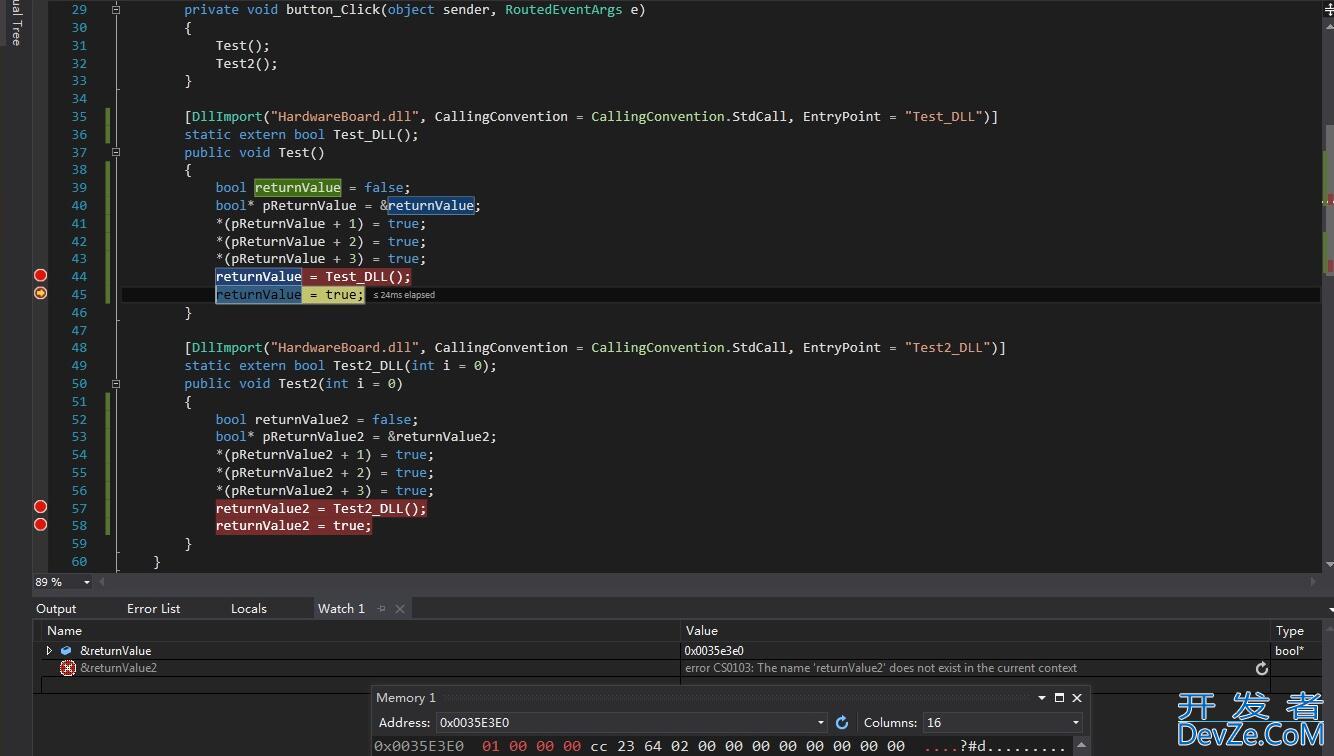Collapse the button_Click method at line 29
The width and height of the screenshot is (1334, 756).
116,9
